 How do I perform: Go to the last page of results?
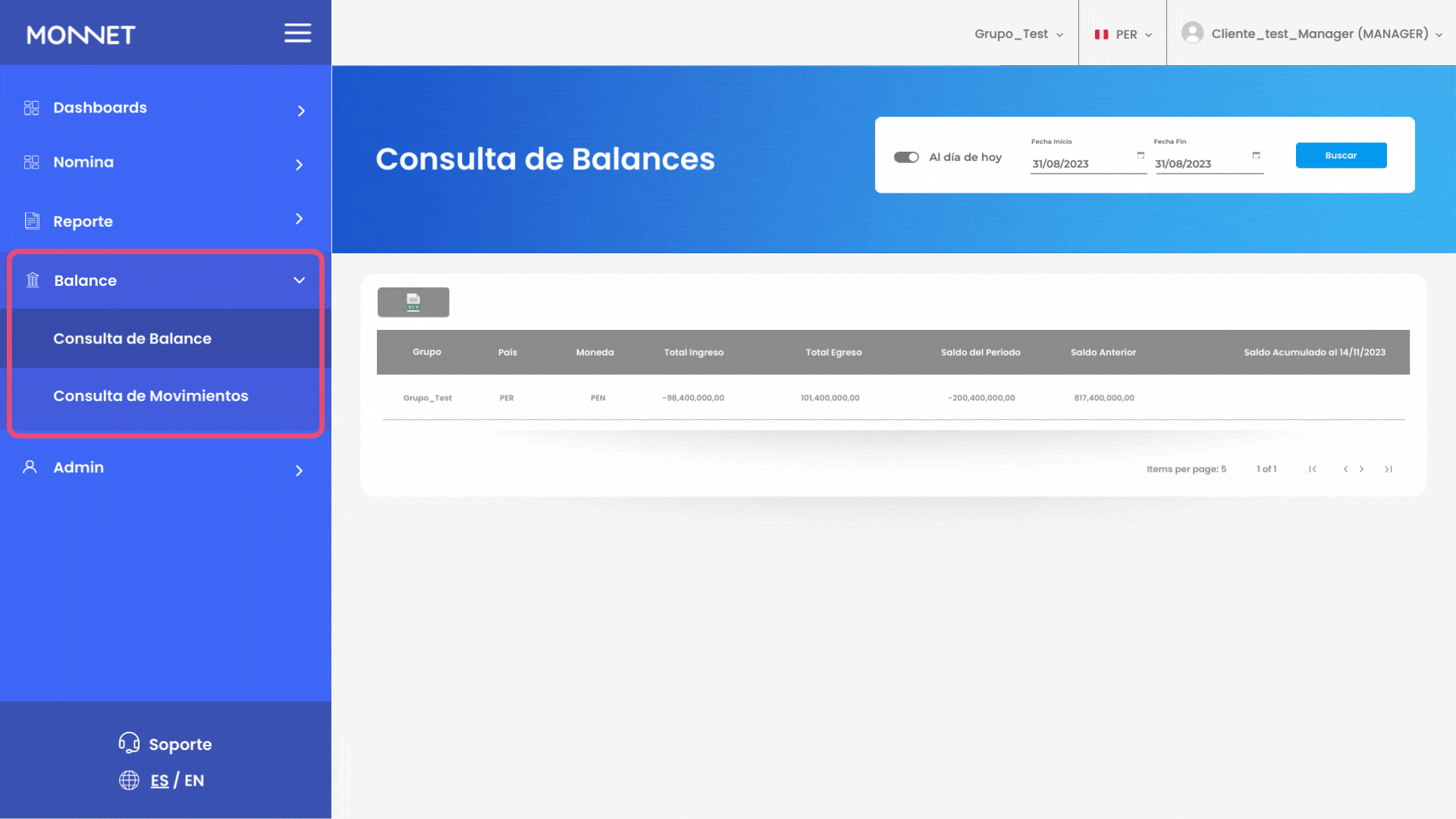point(1388,469)
